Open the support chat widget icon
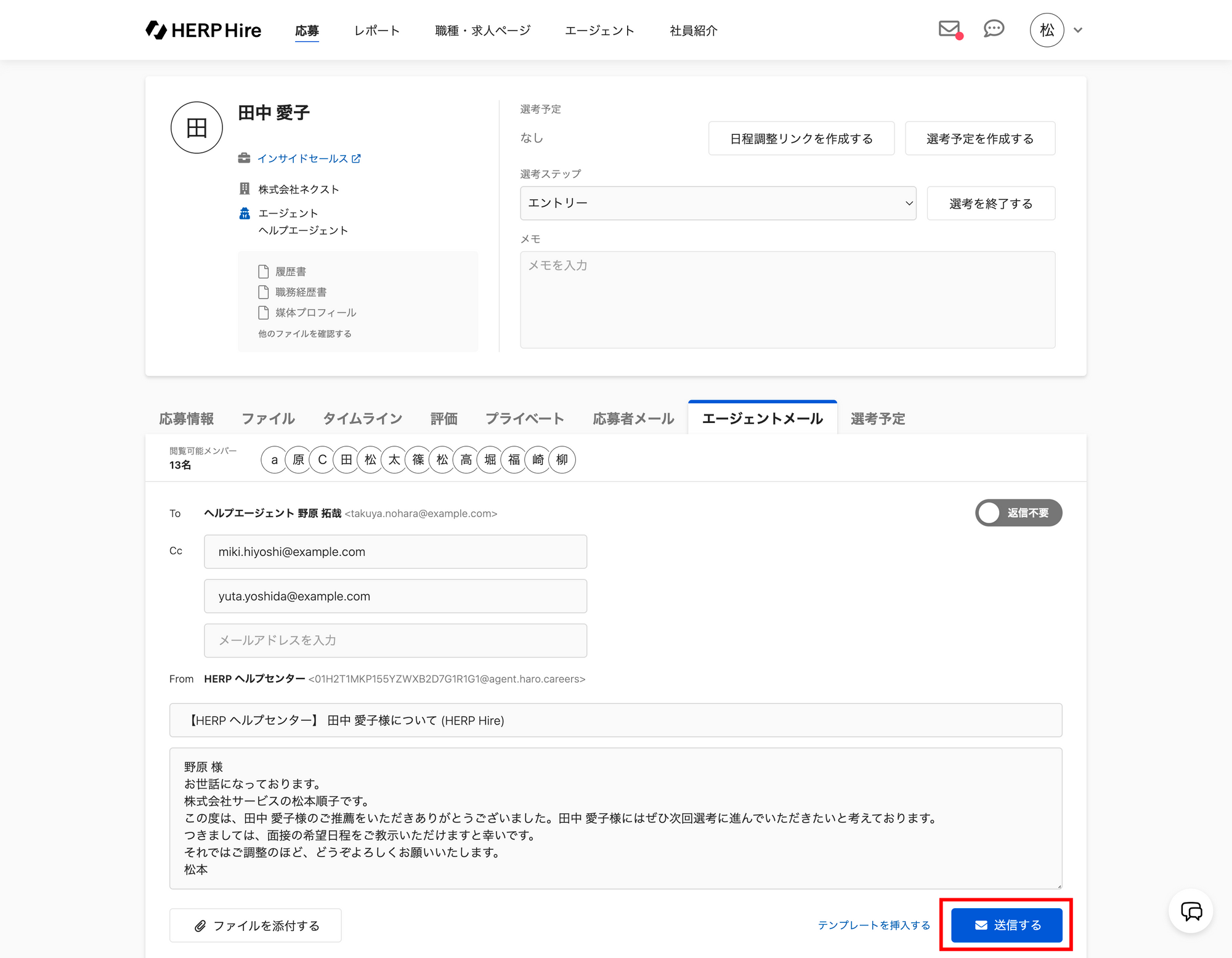1232x958 pixels. [1191, 911]
